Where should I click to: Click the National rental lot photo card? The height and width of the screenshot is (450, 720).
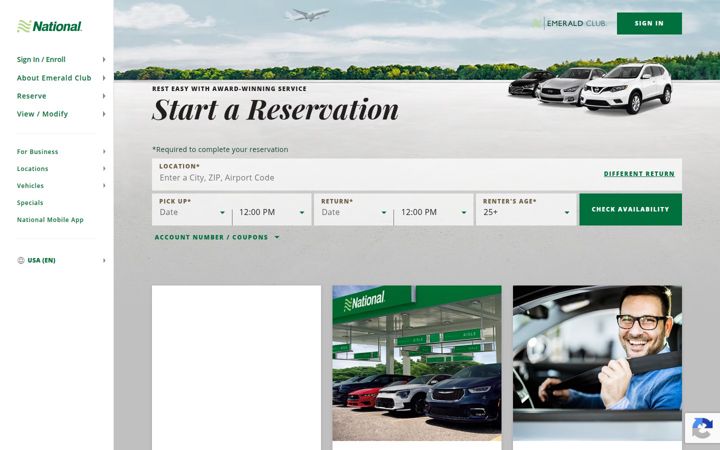[417, 363]
